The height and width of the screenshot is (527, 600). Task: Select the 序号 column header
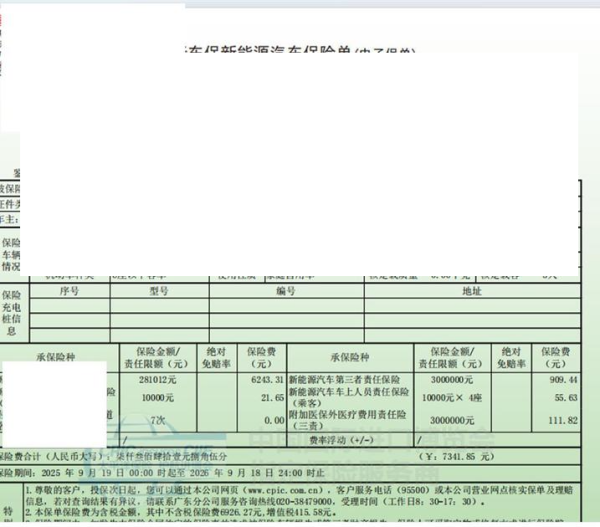tap(68, 291)
